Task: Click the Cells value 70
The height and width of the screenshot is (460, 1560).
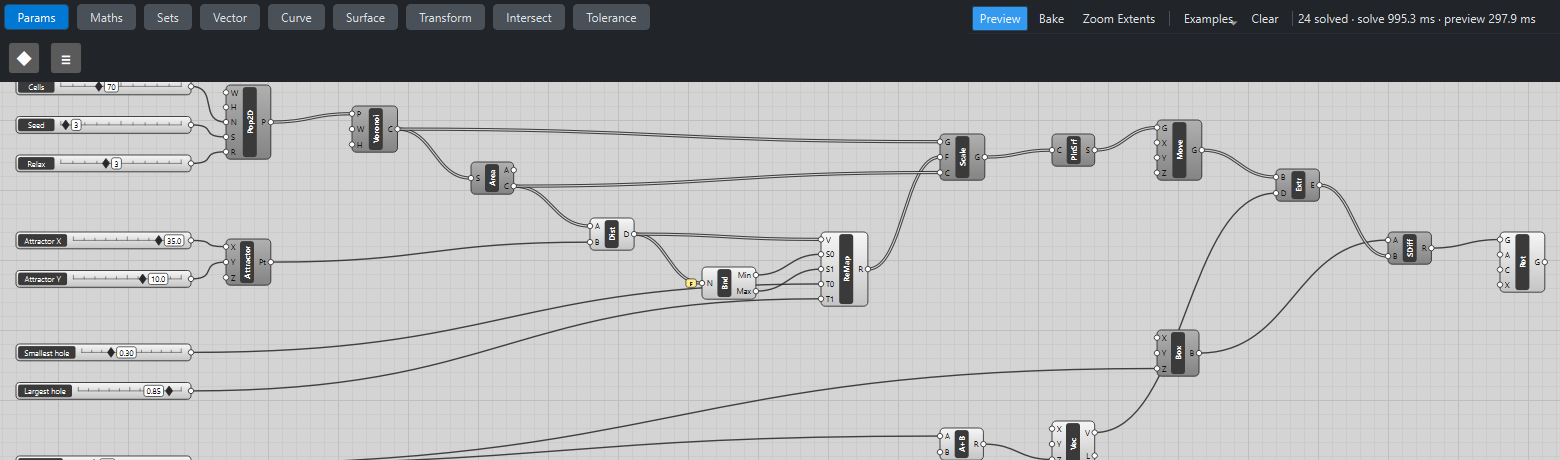Action: pos(111,88)
